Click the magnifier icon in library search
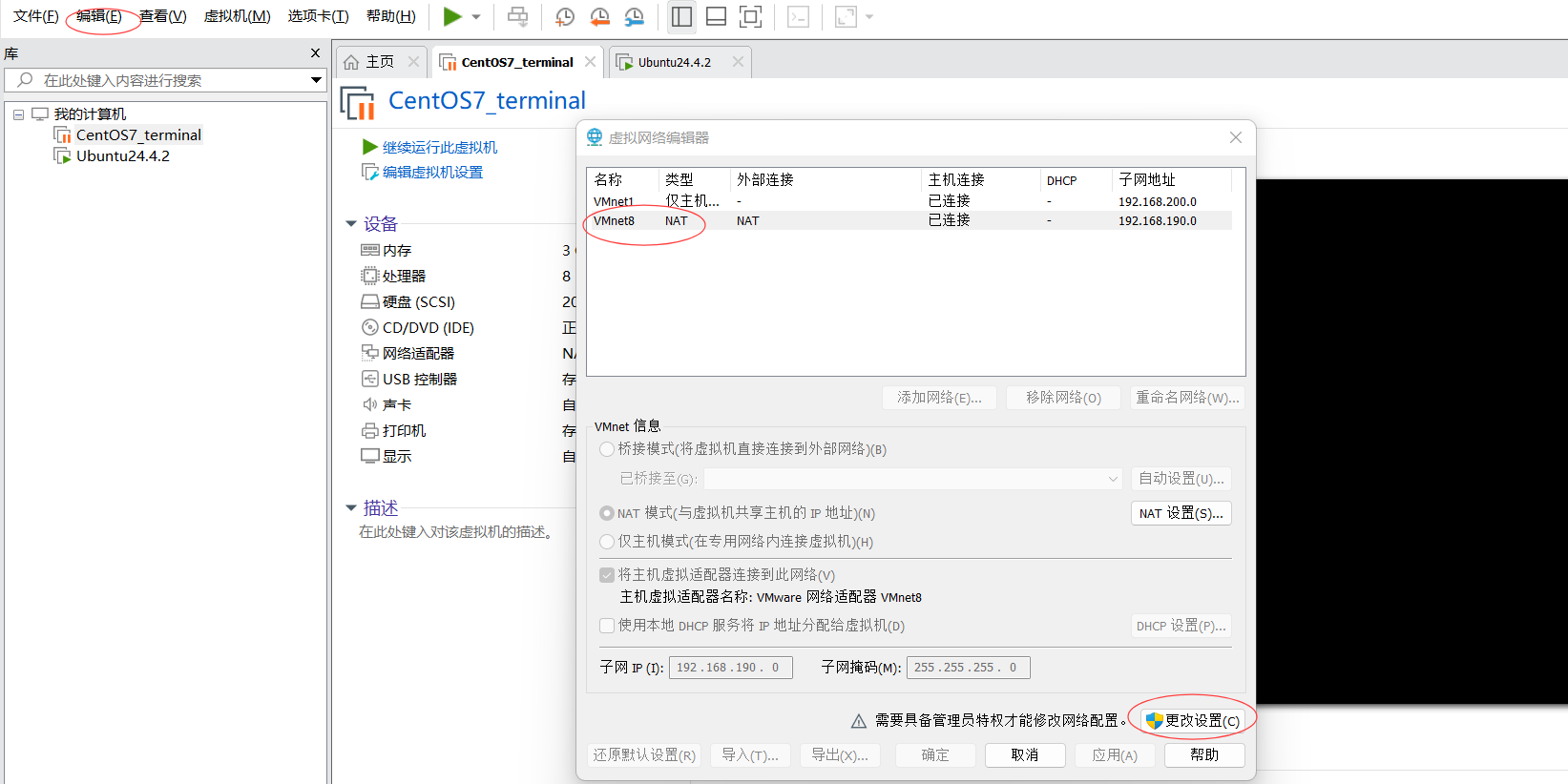The image size is (1568, 784). point(26,80)
